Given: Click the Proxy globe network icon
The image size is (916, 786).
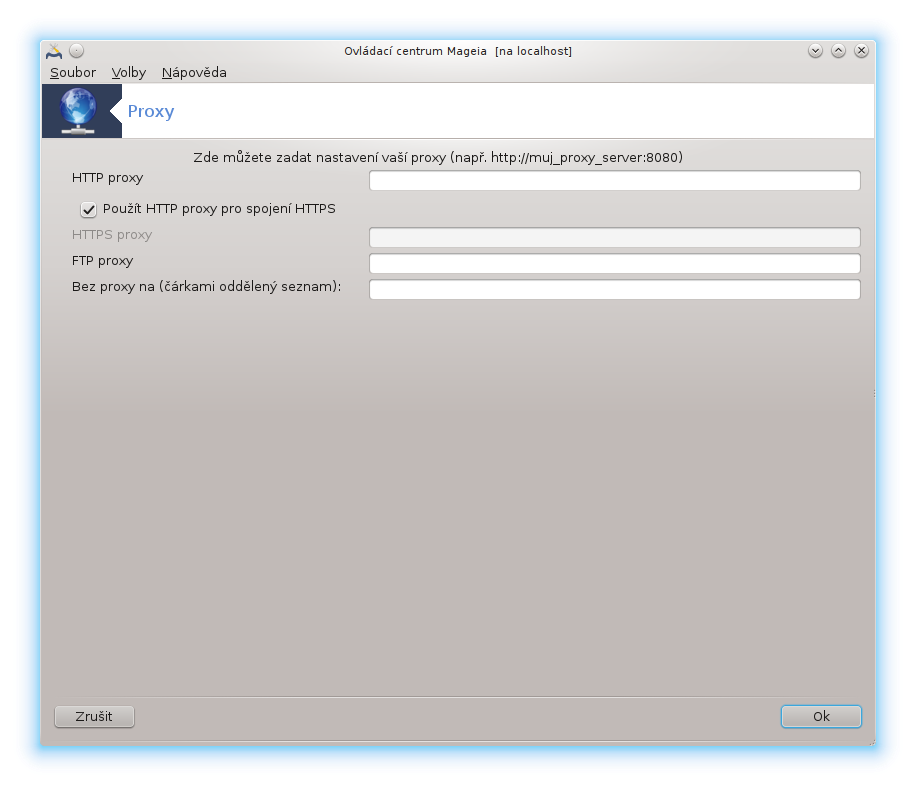Looking at the screenshot, I should tap(78, 111).
